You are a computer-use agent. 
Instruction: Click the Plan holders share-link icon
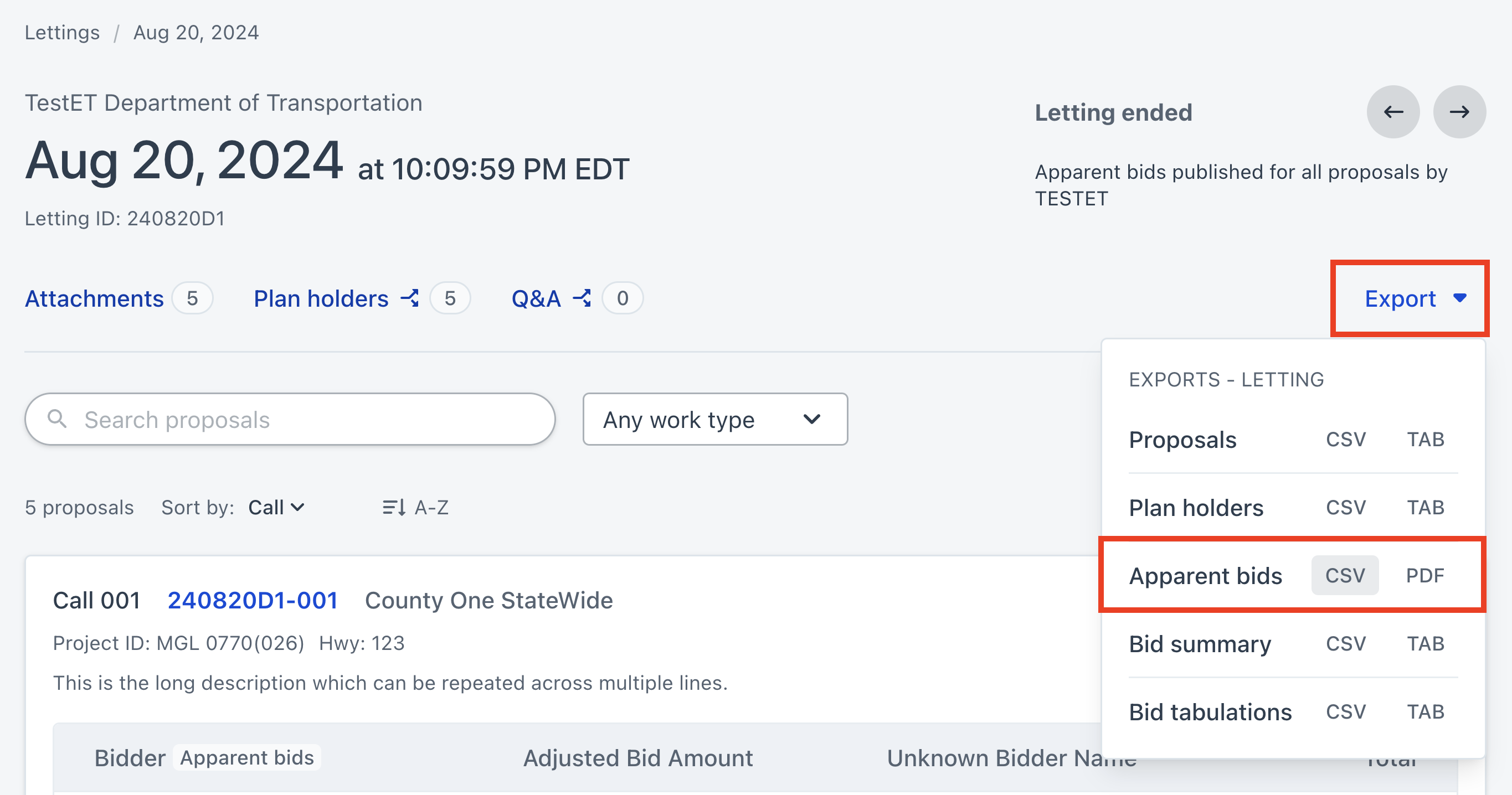410,298
